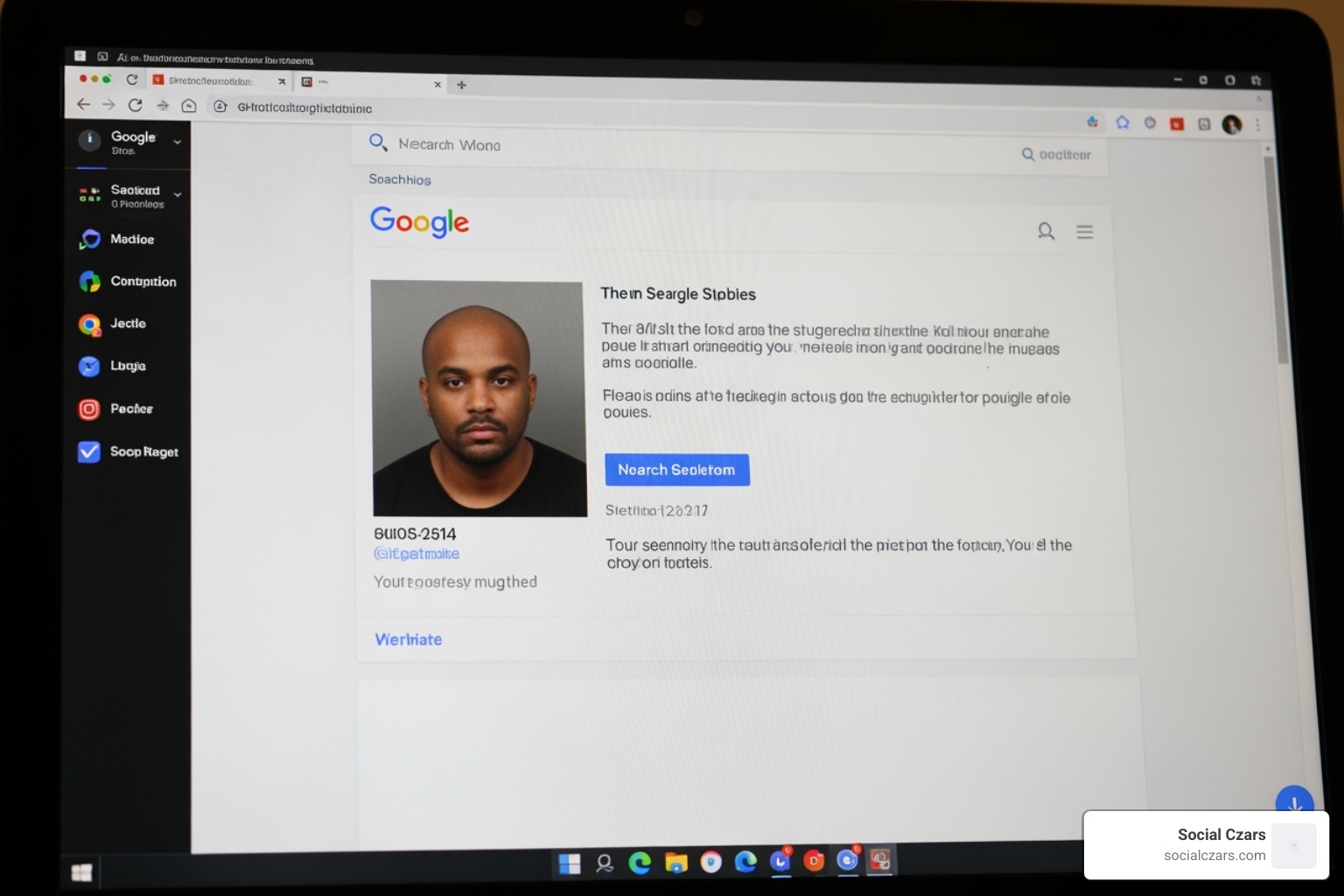
Task: Click the magnifier icon on the Google page header
Action: [1046, 231]
